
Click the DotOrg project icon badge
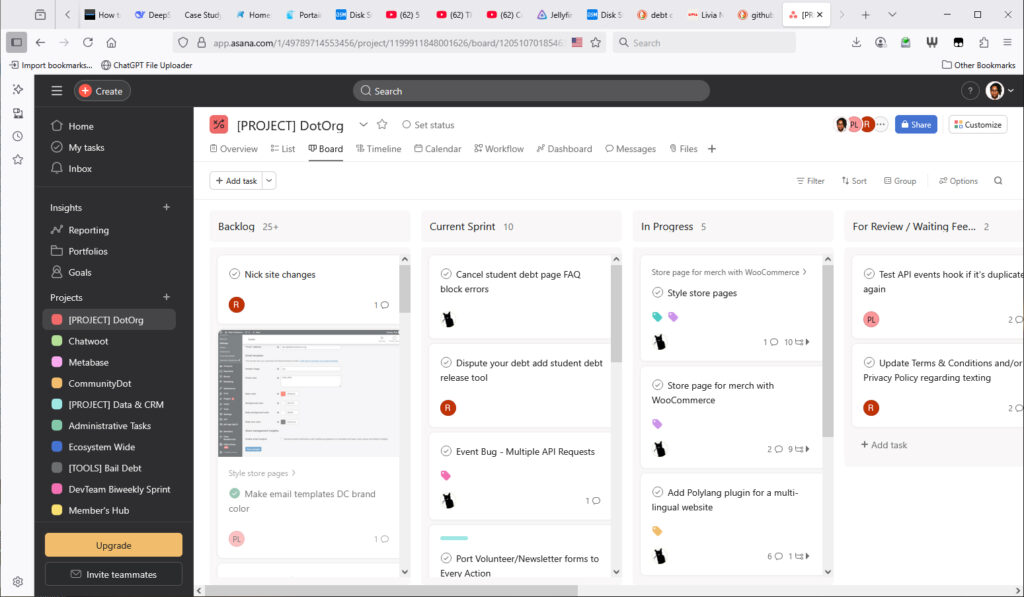[219, 124]
